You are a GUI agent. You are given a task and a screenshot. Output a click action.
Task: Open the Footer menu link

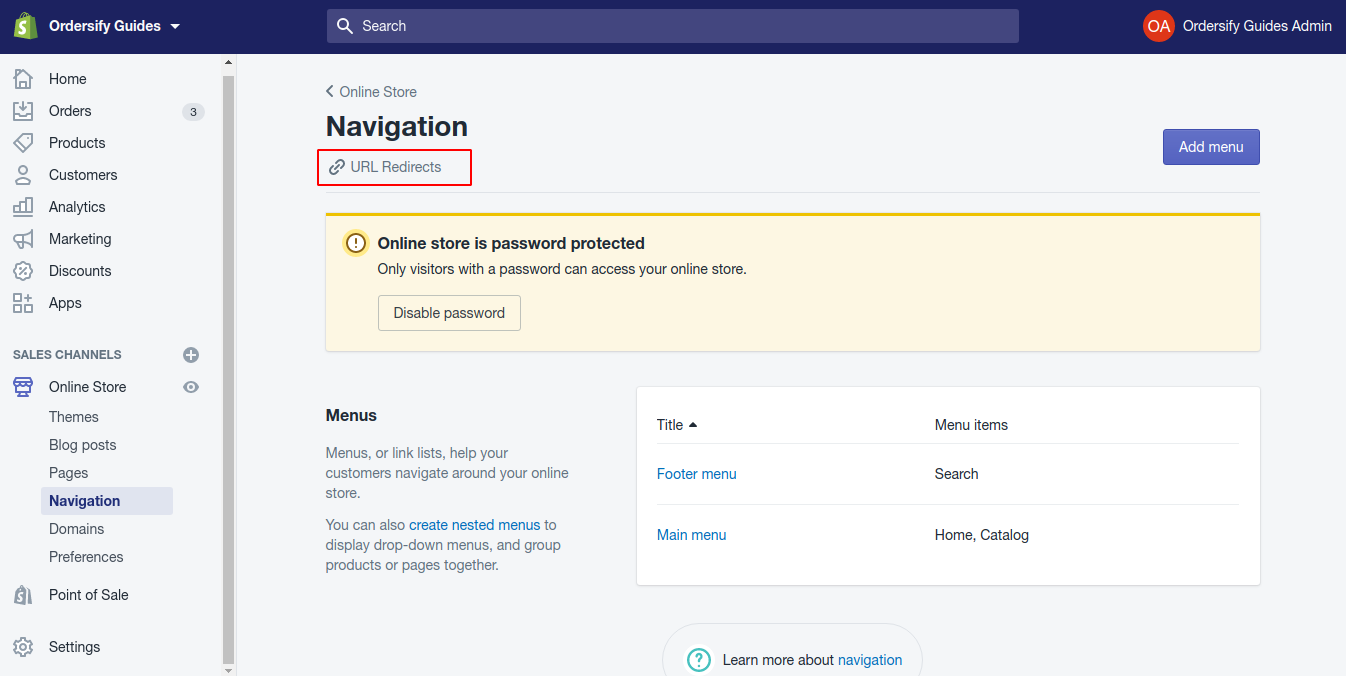point(696,474)
